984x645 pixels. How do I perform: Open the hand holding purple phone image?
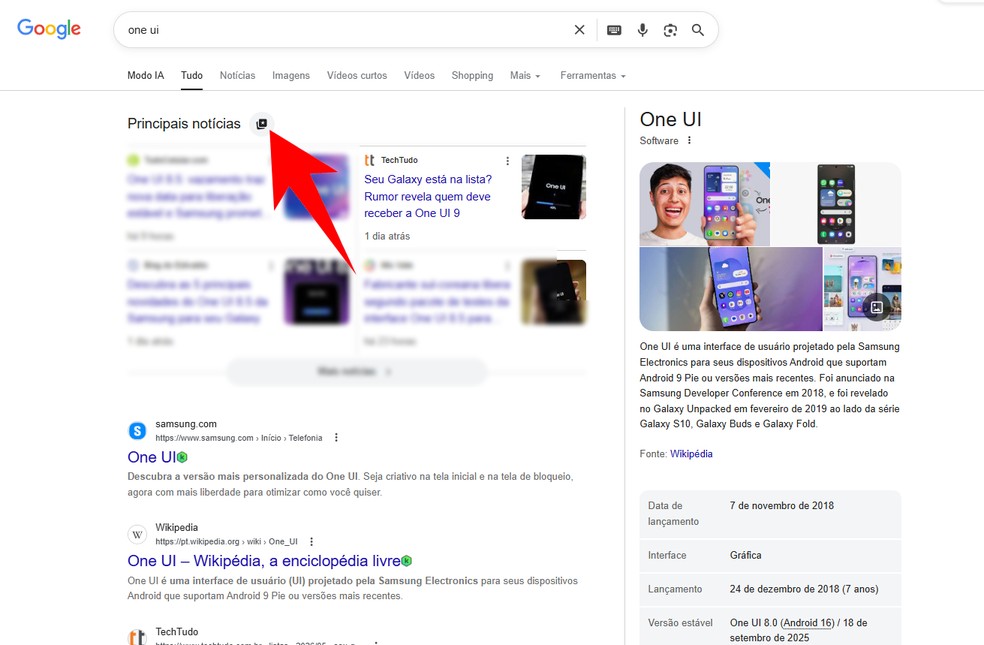pos(730,289)
